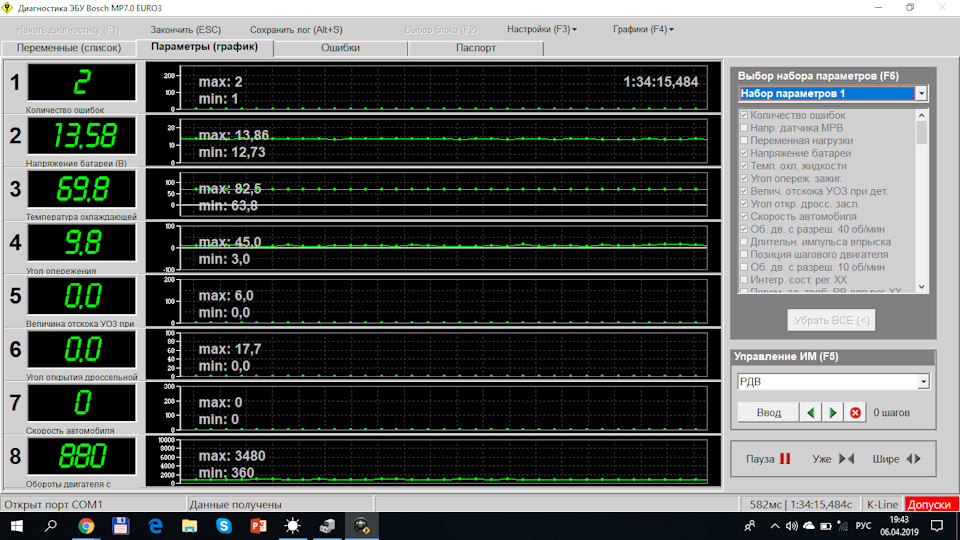Enable Позиция шагового двигателя checkbox

744,254
